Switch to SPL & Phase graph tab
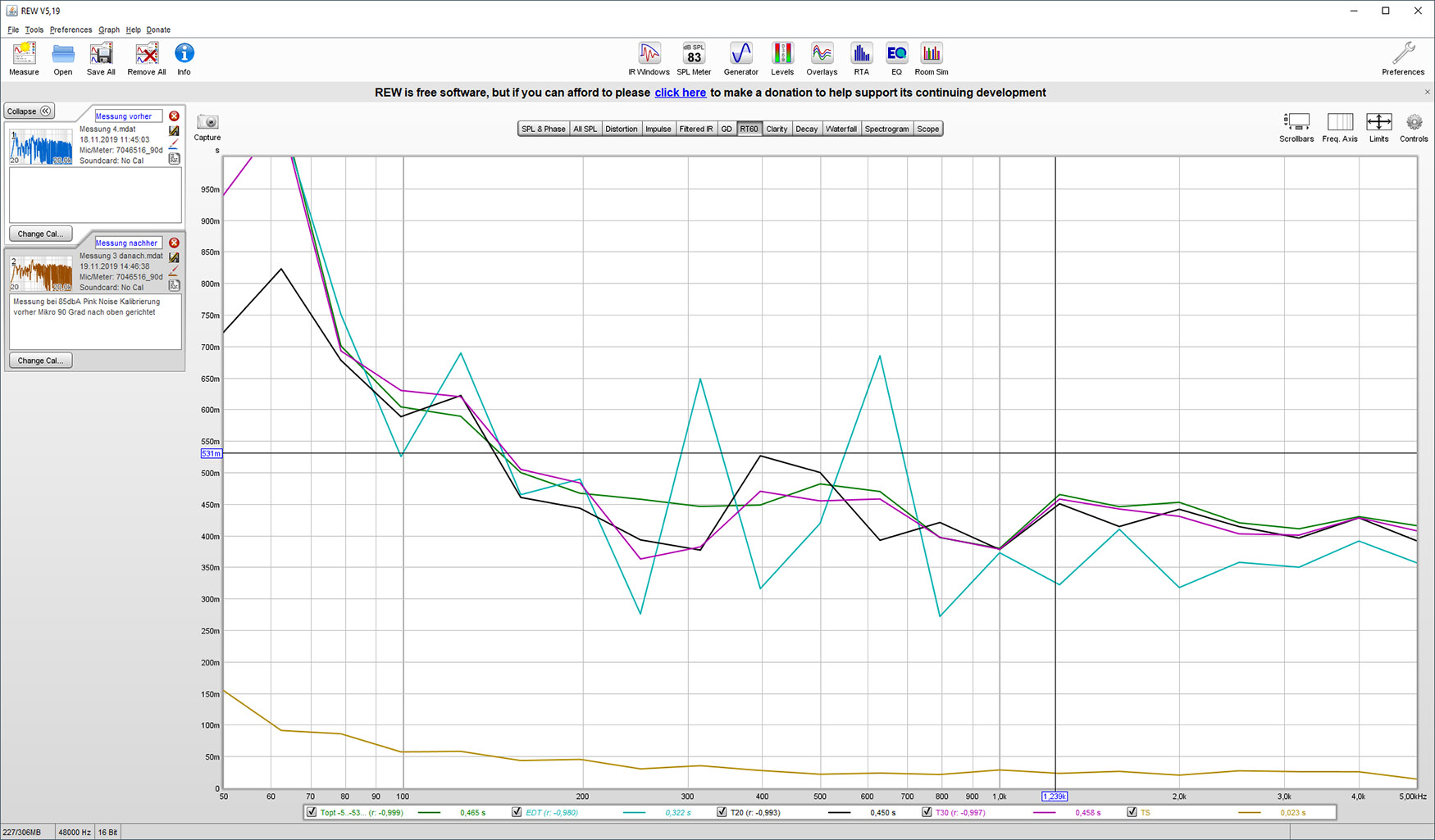This screenshot has height=840, width=1435. click(544, 129)
